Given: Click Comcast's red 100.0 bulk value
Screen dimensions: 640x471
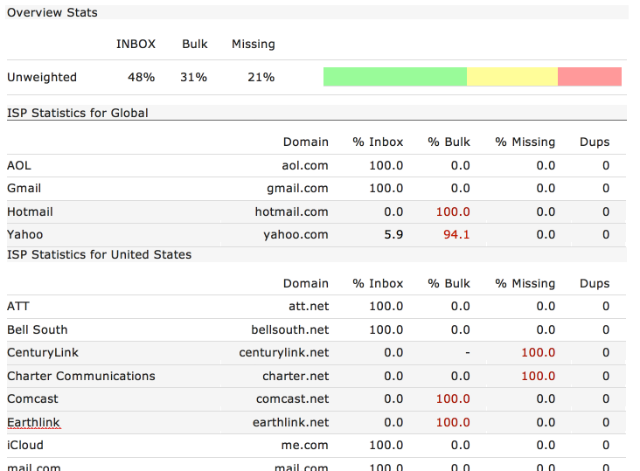Looking at the screenshot, I should tap(453, 399).
